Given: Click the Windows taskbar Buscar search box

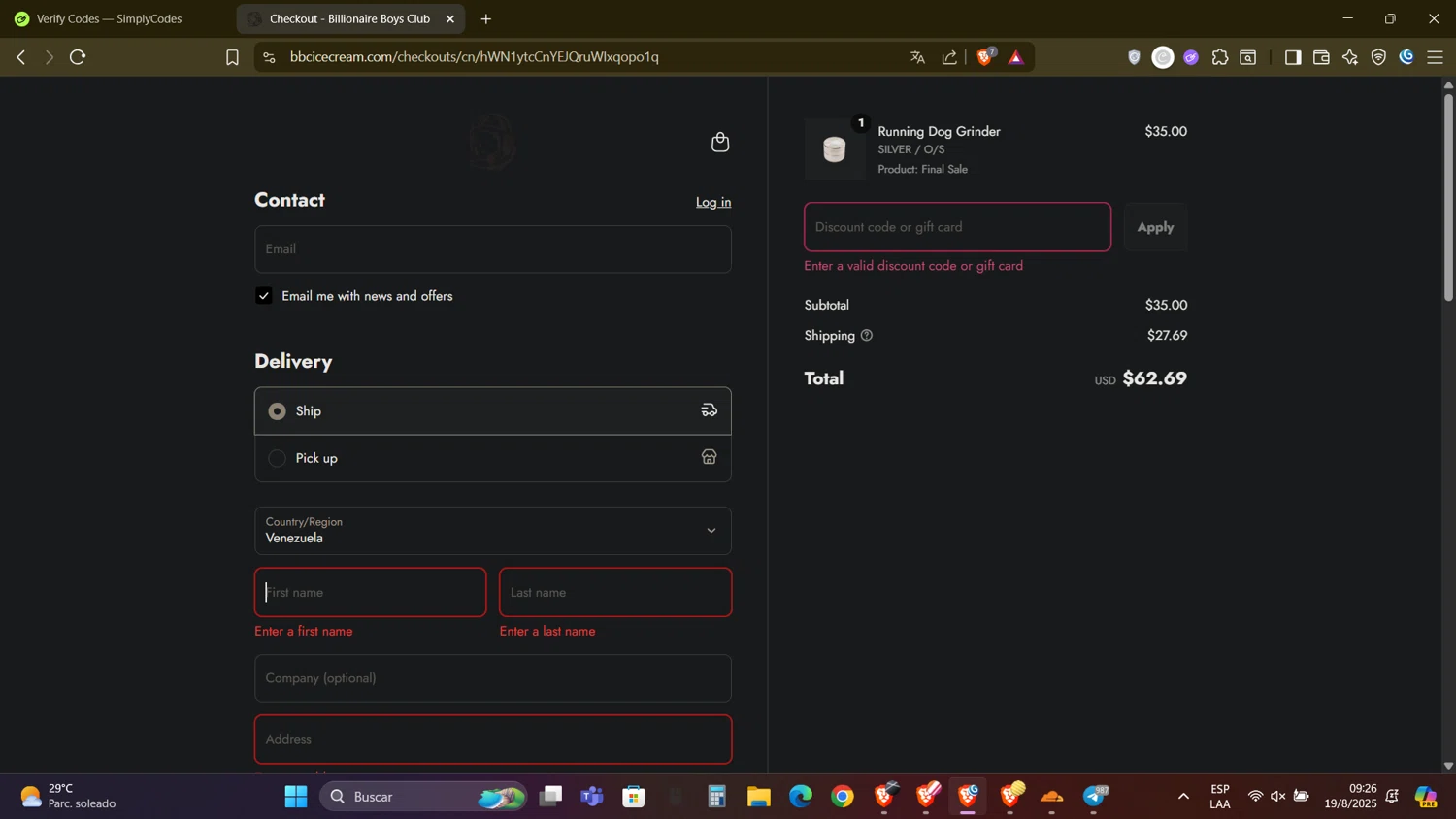Looking at the screenshot, I should pyautogui.click(x=423, y=797).
